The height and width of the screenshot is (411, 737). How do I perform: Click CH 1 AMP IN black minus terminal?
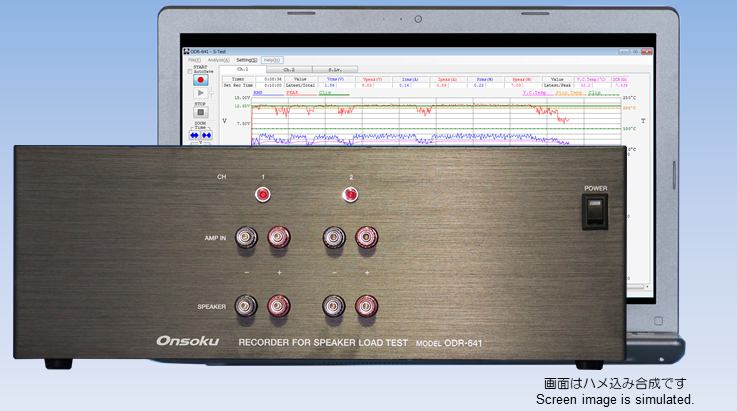pos(246,237)
